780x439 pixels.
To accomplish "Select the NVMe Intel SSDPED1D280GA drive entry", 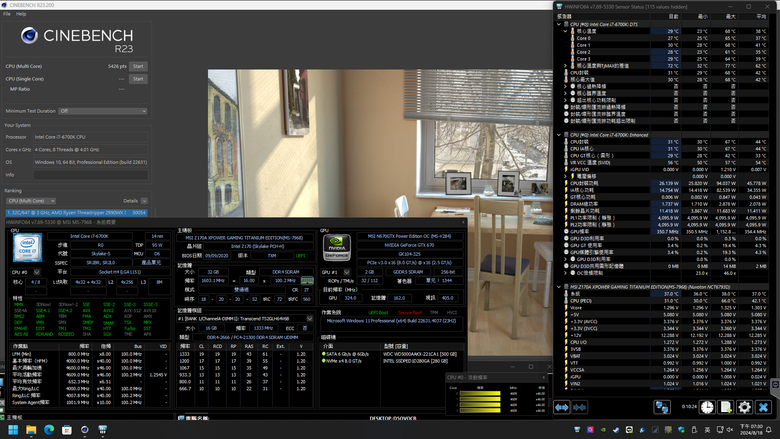I will (x=390, y=361).
